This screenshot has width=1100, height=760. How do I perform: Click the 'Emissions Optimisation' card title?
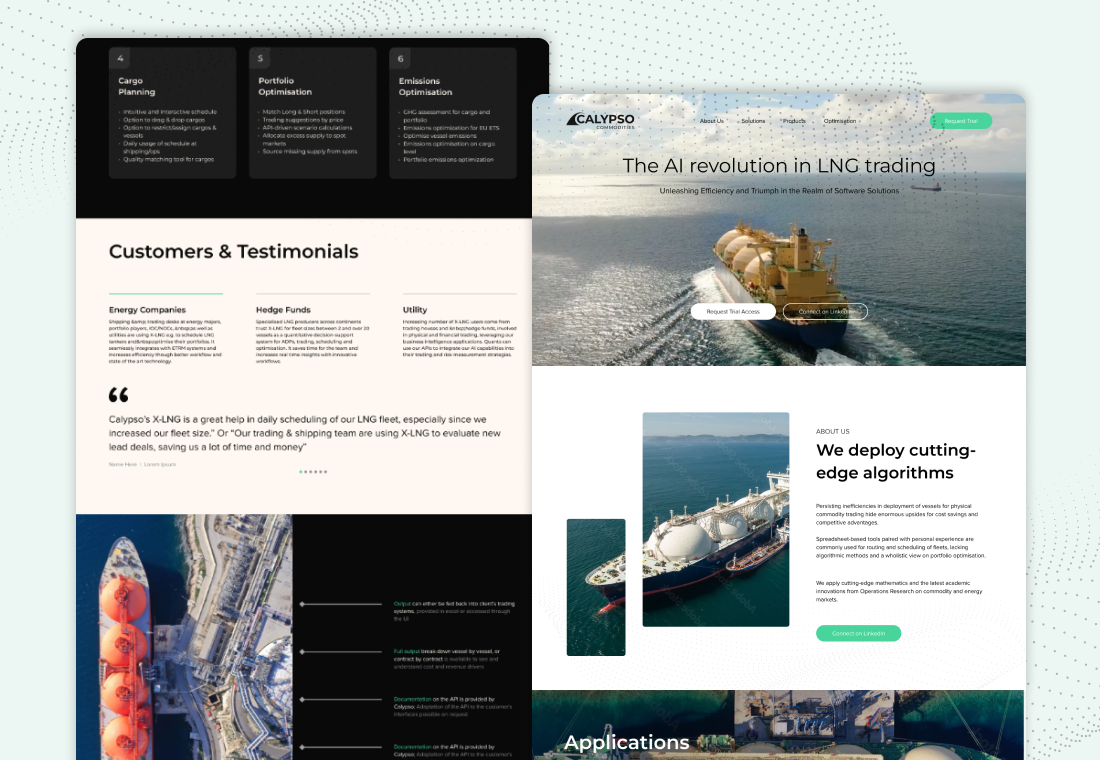coord(425,86)
